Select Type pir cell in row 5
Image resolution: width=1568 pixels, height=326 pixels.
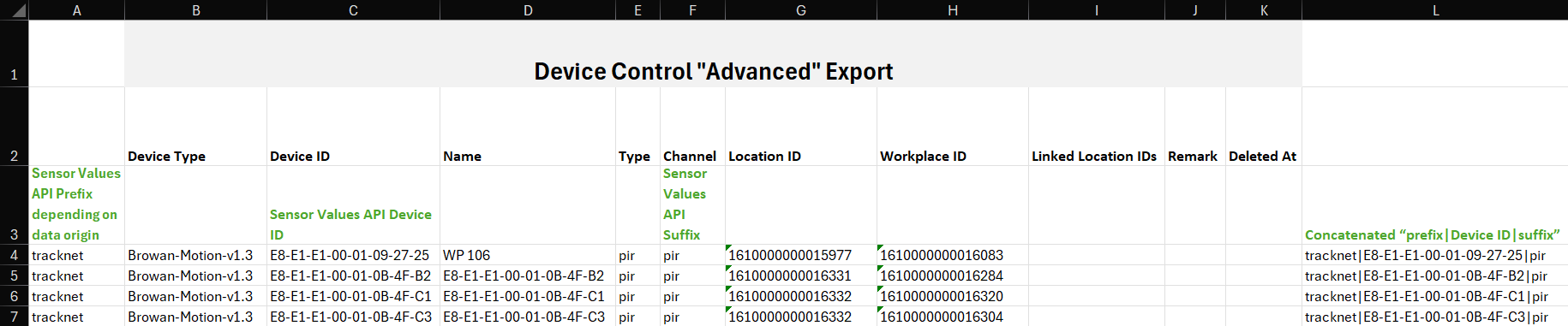pos(638,276)
